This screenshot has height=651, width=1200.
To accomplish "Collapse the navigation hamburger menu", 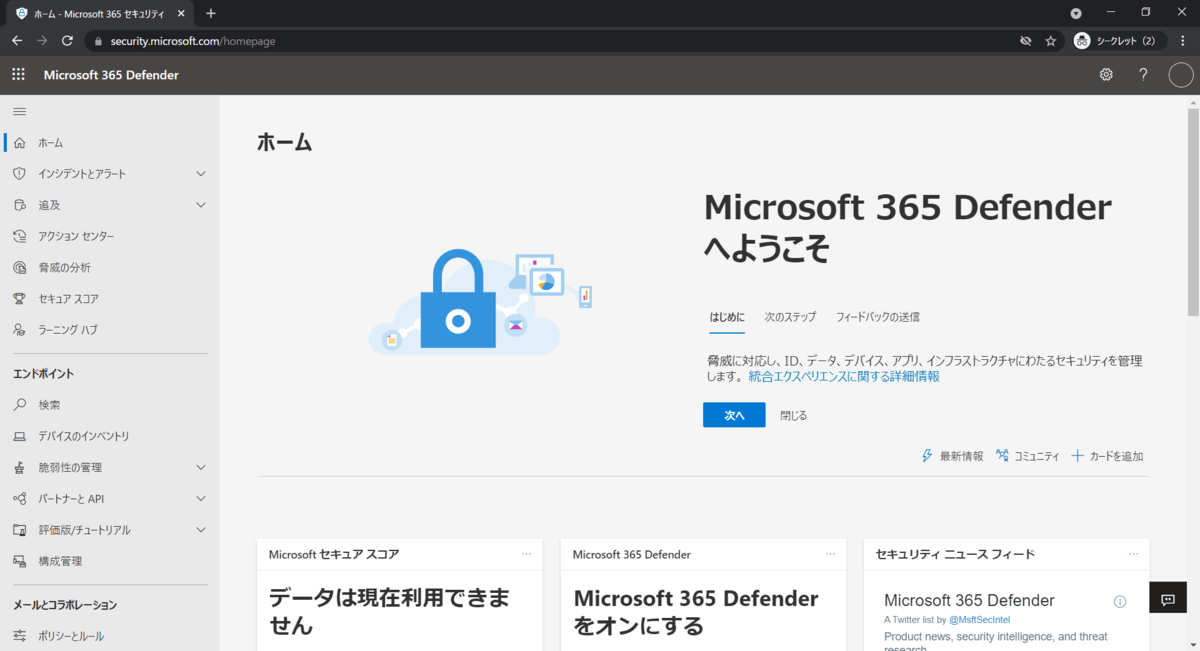I will [x=19, y=111].
